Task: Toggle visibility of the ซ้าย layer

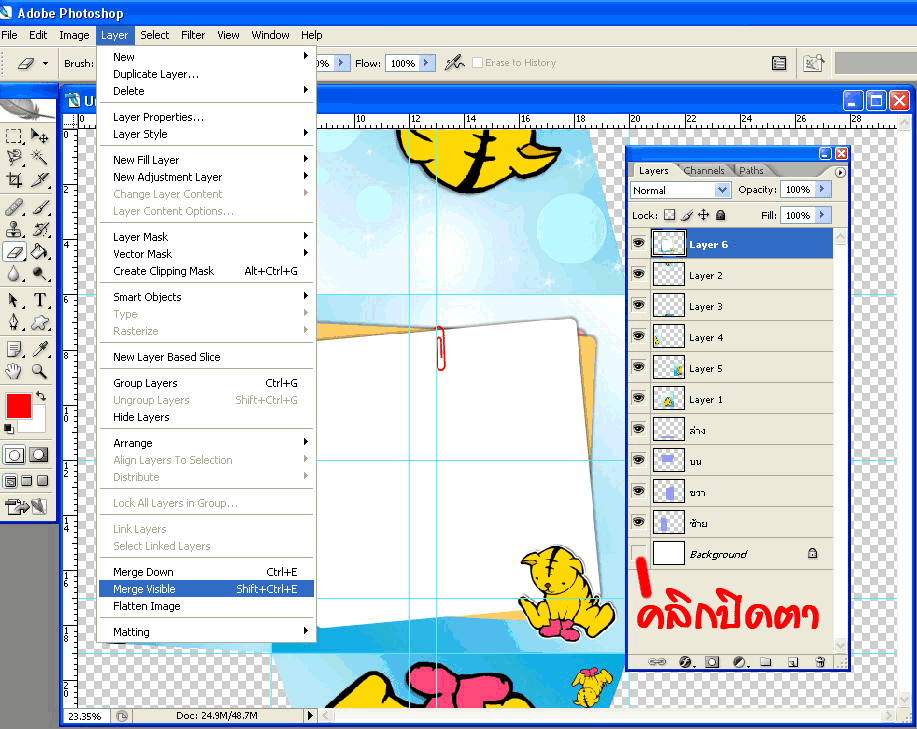Action: click(639, 522)
